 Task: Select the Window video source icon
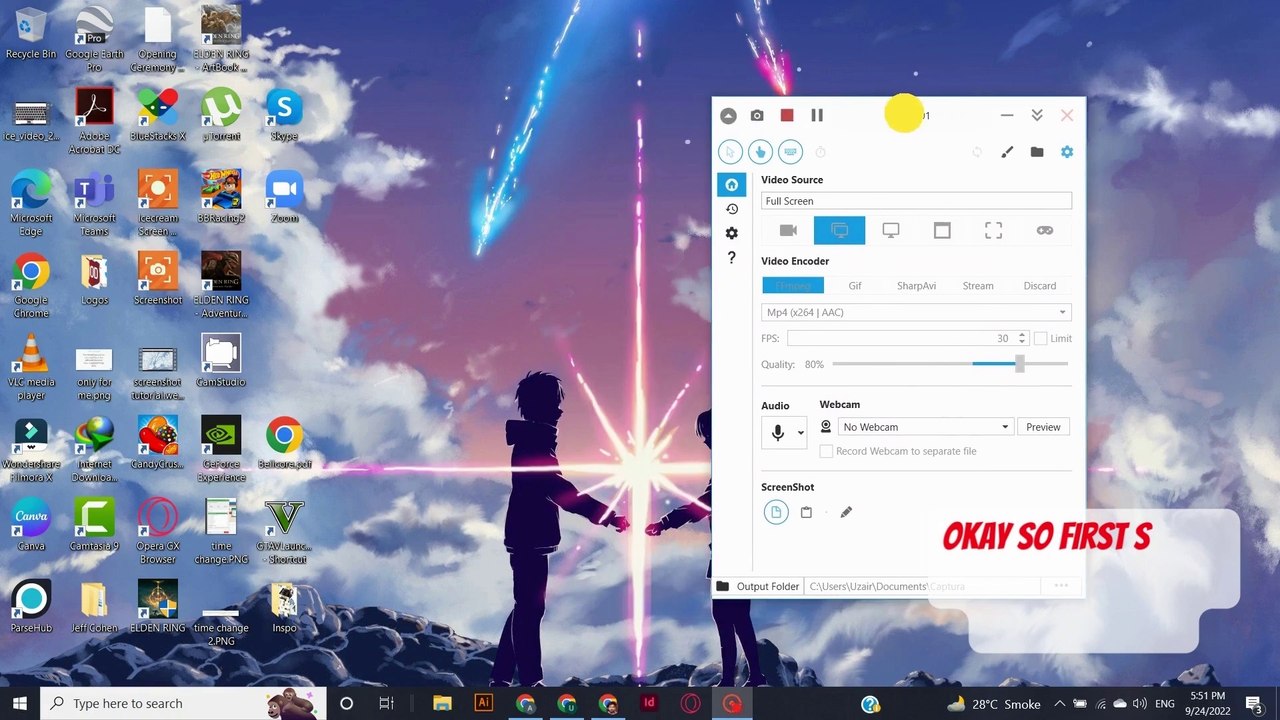pyautogui.click(x=942, y=231)
